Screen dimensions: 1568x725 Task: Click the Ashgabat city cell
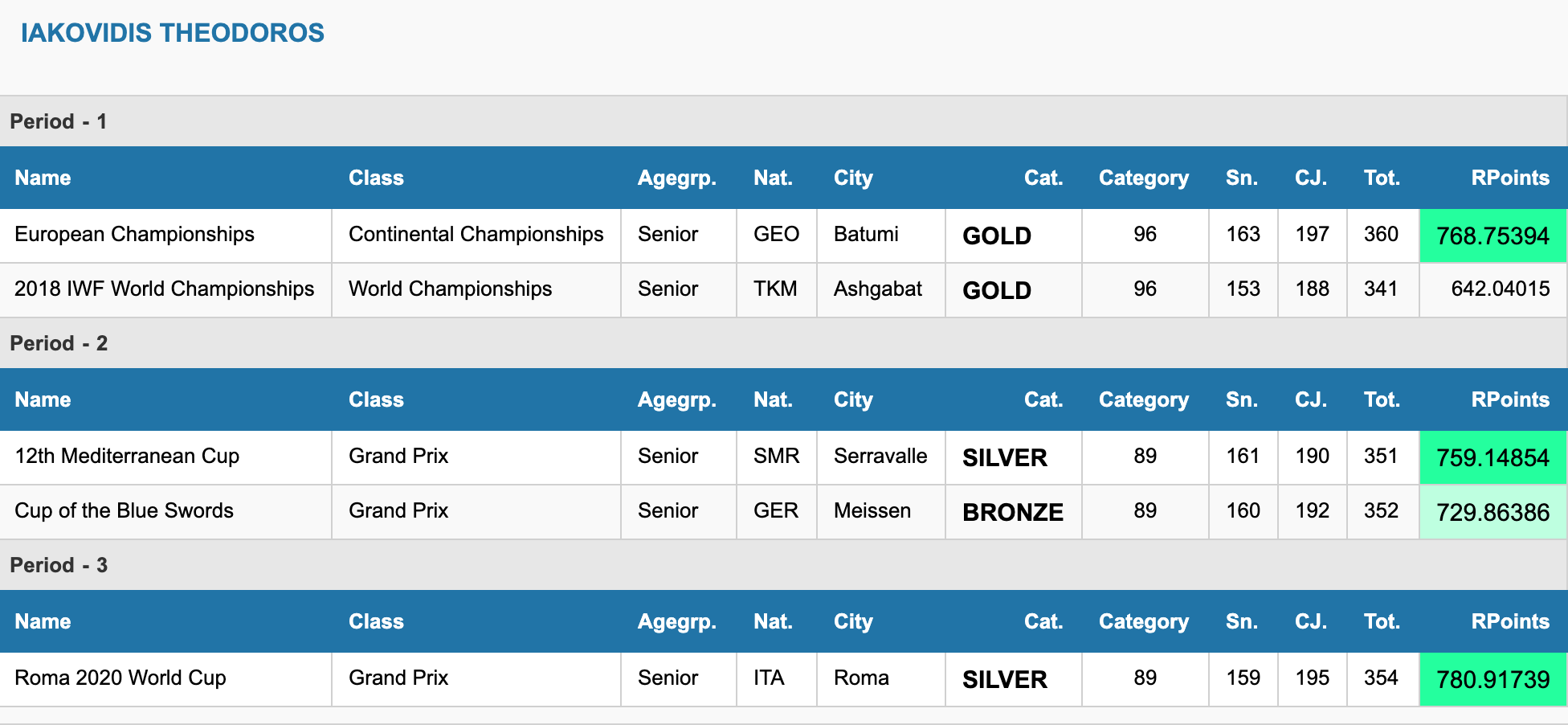click(x=881, y=289)
